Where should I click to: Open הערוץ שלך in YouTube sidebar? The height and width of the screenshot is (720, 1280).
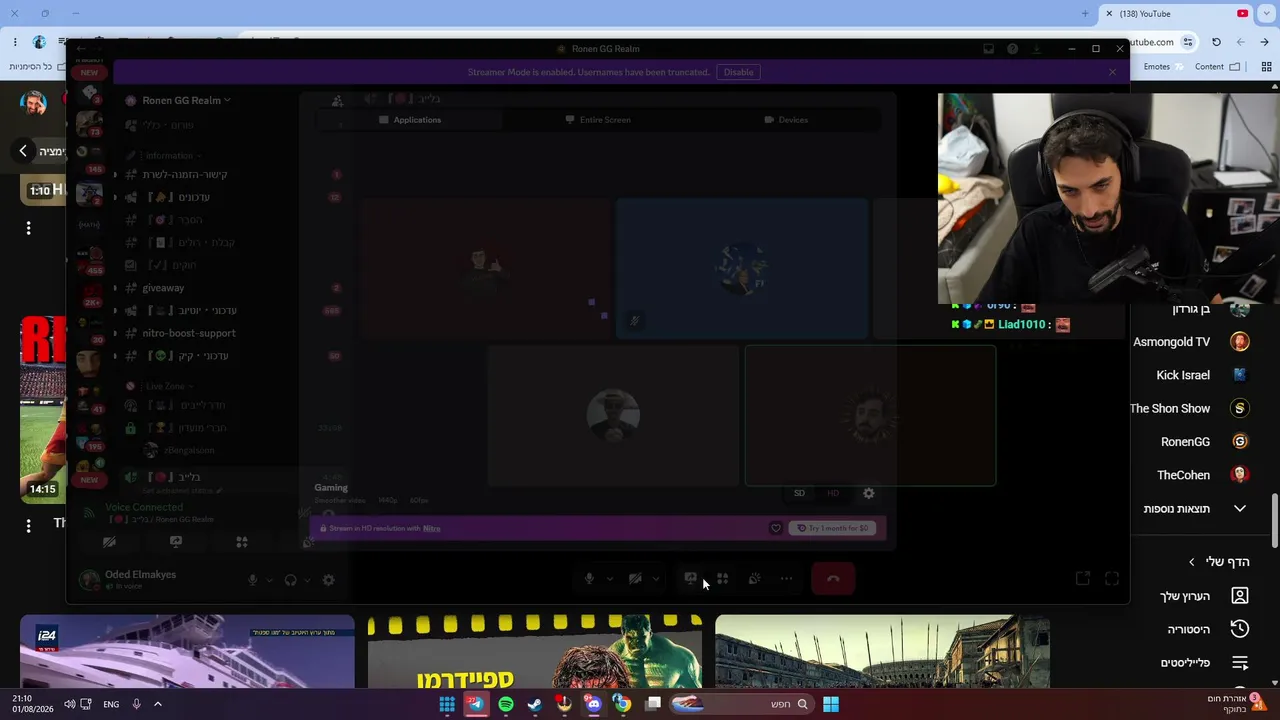coord(1204,596)
